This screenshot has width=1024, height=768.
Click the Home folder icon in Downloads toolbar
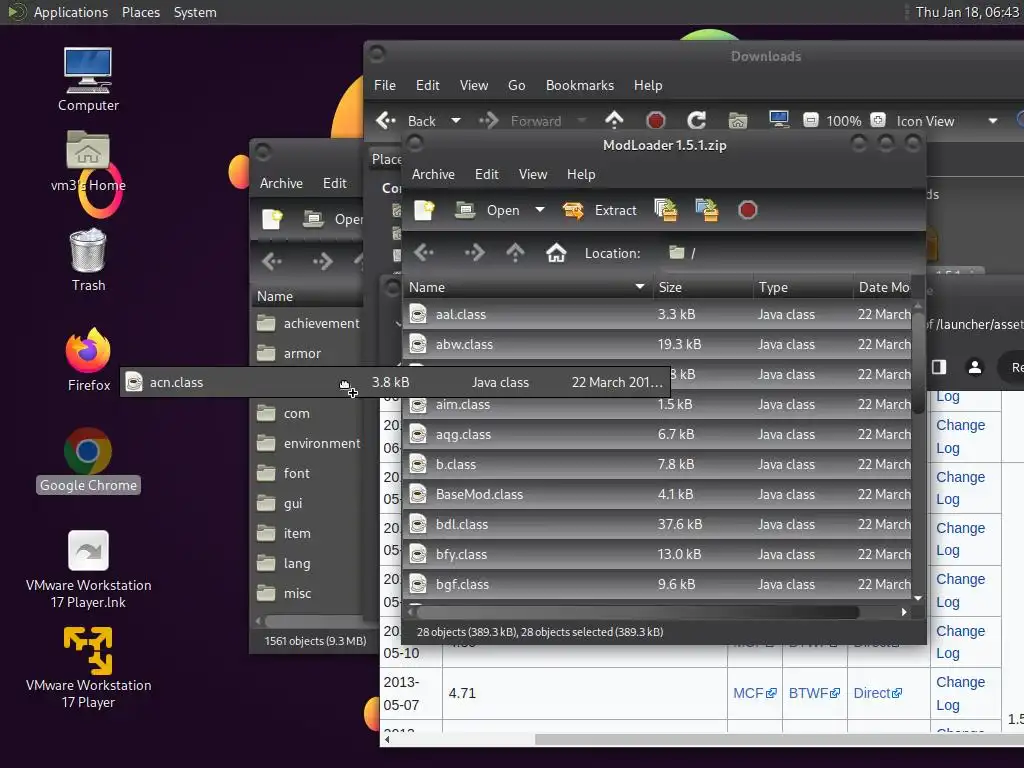[737, 120]
